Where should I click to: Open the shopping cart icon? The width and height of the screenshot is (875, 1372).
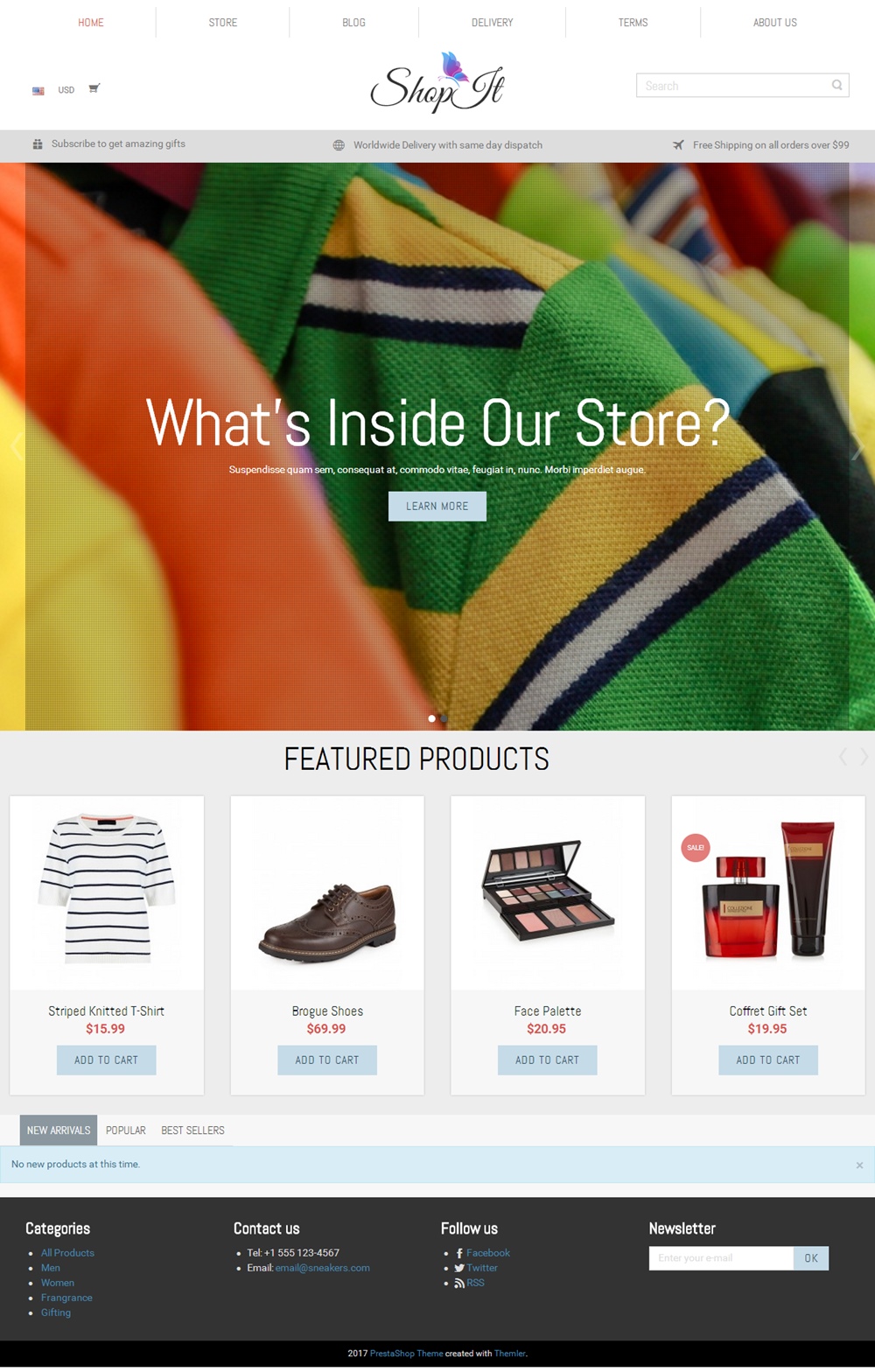coord(94,88)
